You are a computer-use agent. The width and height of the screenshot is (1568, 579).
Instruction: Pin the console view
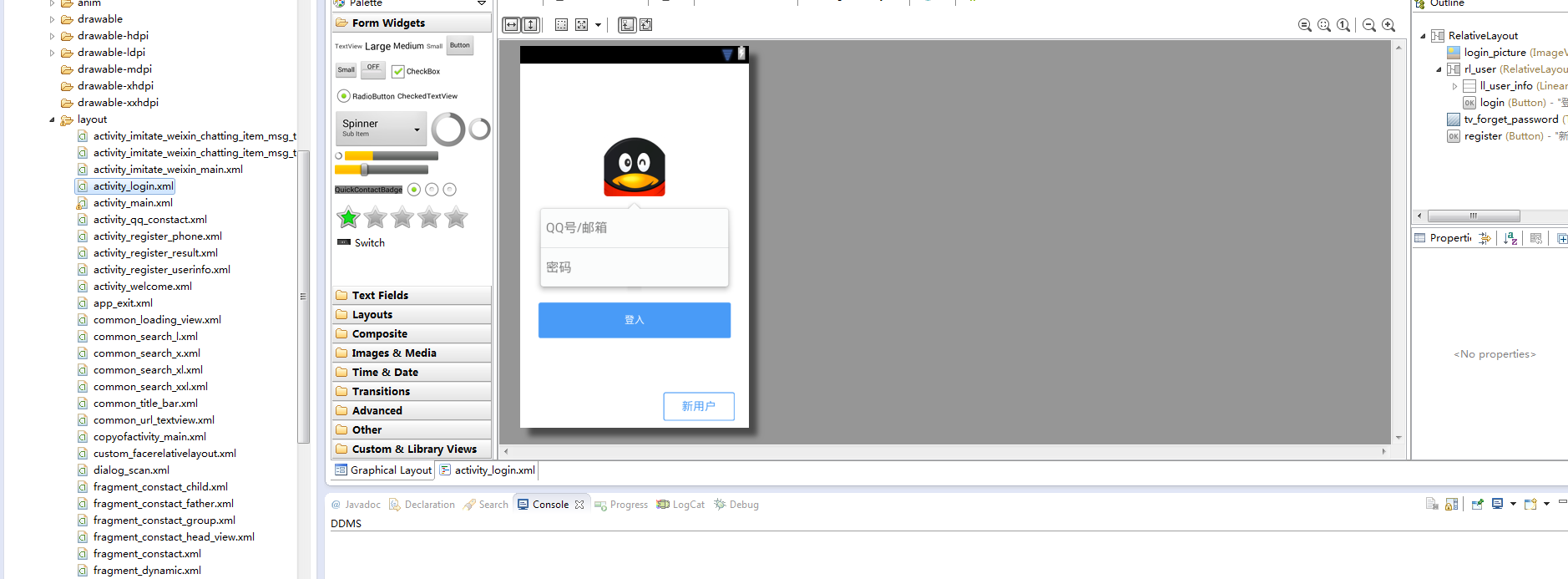coord(1478,504)
